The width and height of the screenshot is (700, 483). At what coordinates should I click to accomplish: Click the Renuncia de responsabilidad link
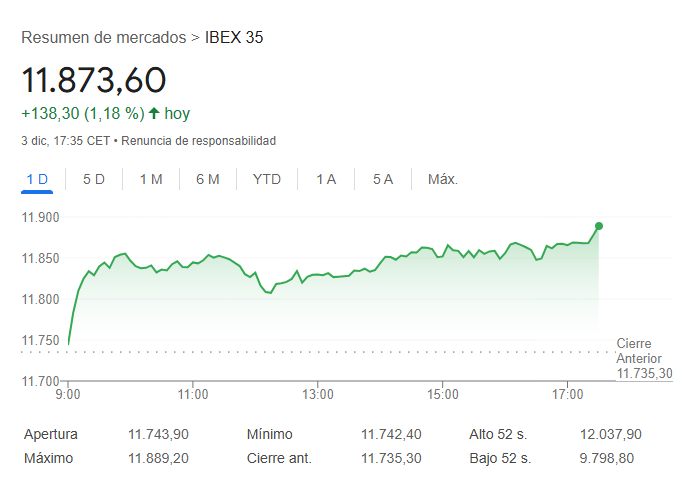coord(199,141)
